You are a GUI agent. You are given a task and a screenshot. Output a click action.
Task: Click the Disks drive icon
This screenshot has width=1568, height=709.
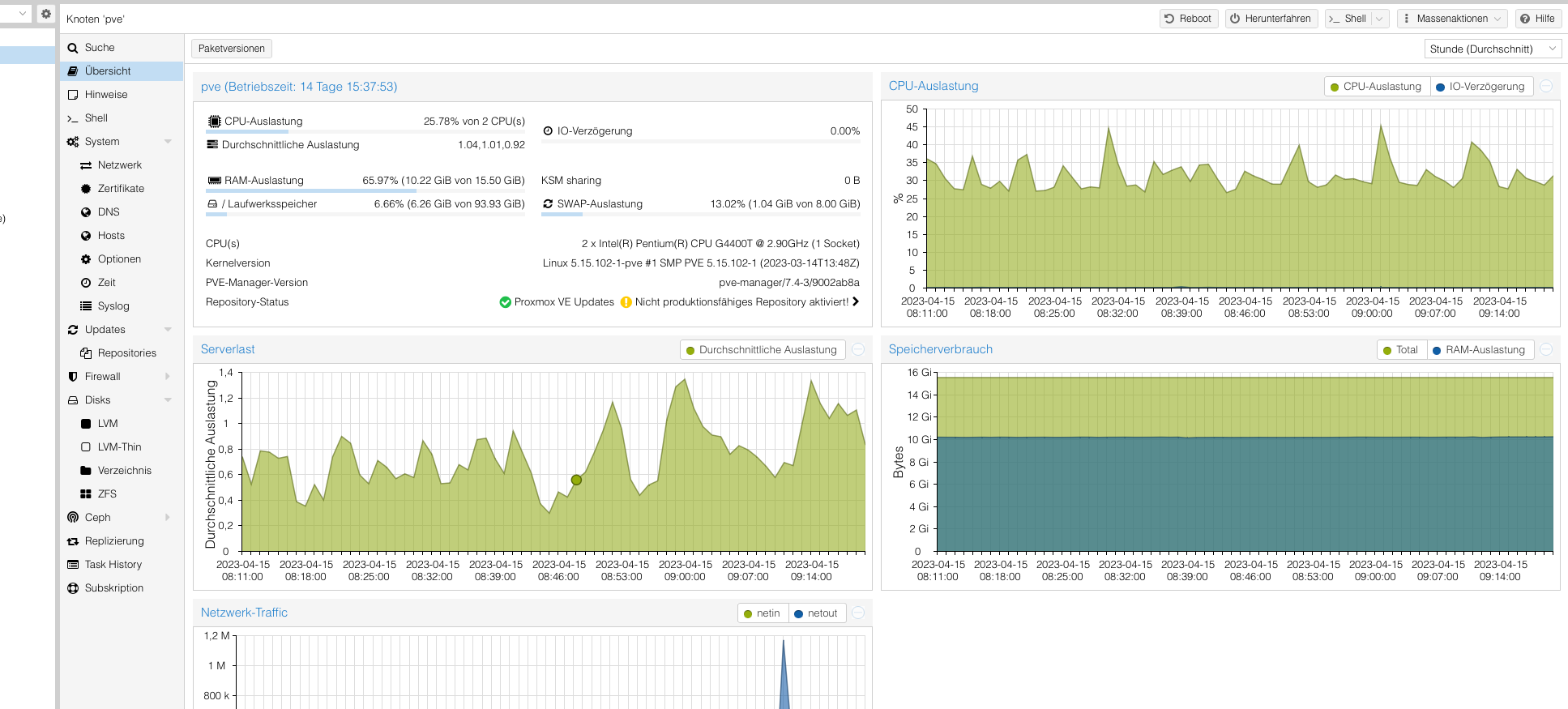pos(73,400)
